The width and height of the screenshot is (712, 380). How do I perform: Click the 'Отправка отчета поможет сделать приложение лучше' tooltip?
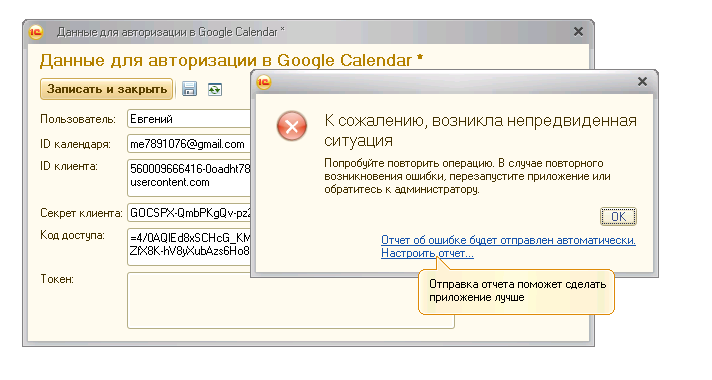tap(516, 291)
